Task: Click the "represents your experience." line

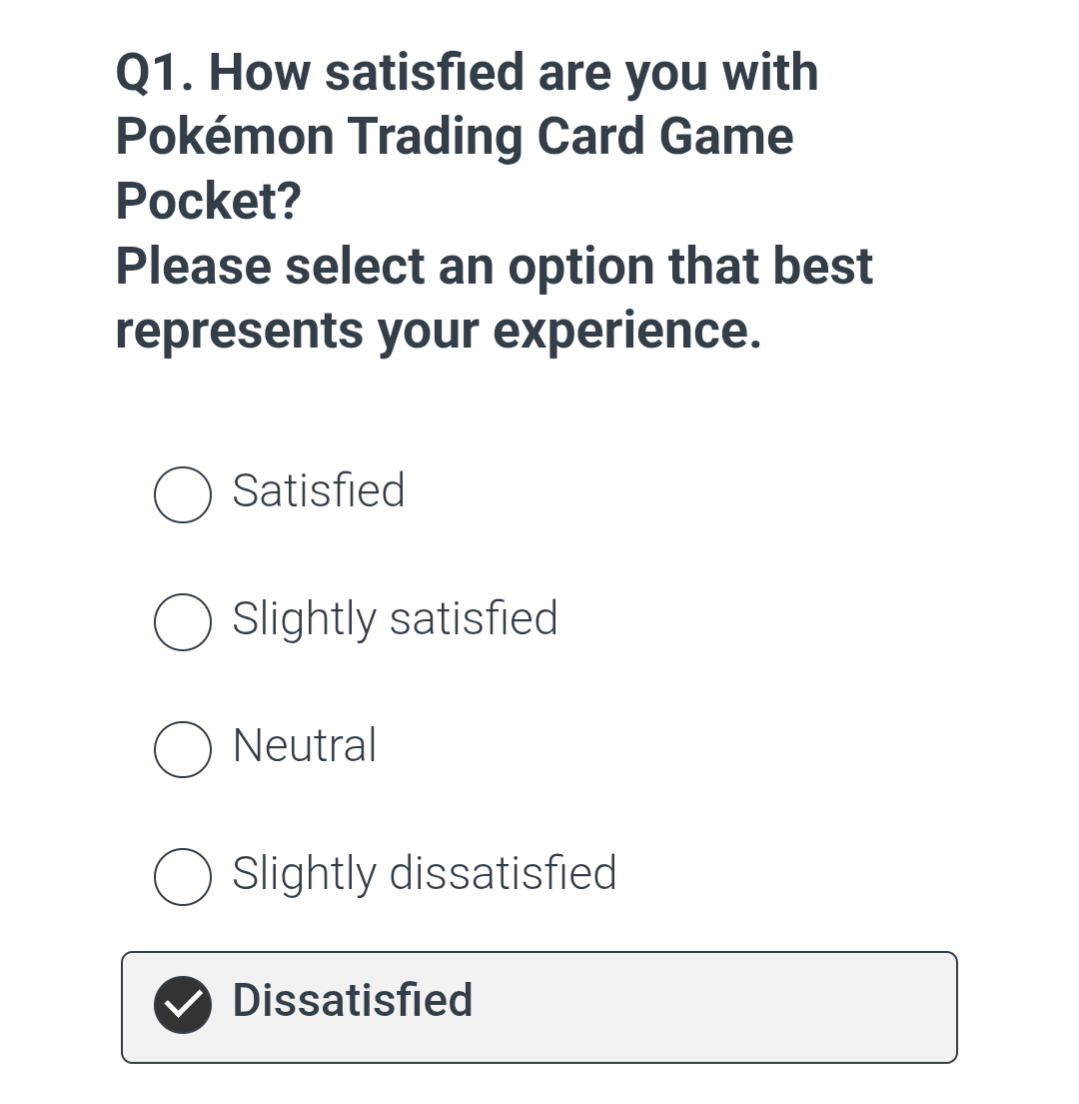Action: [438, 331]
